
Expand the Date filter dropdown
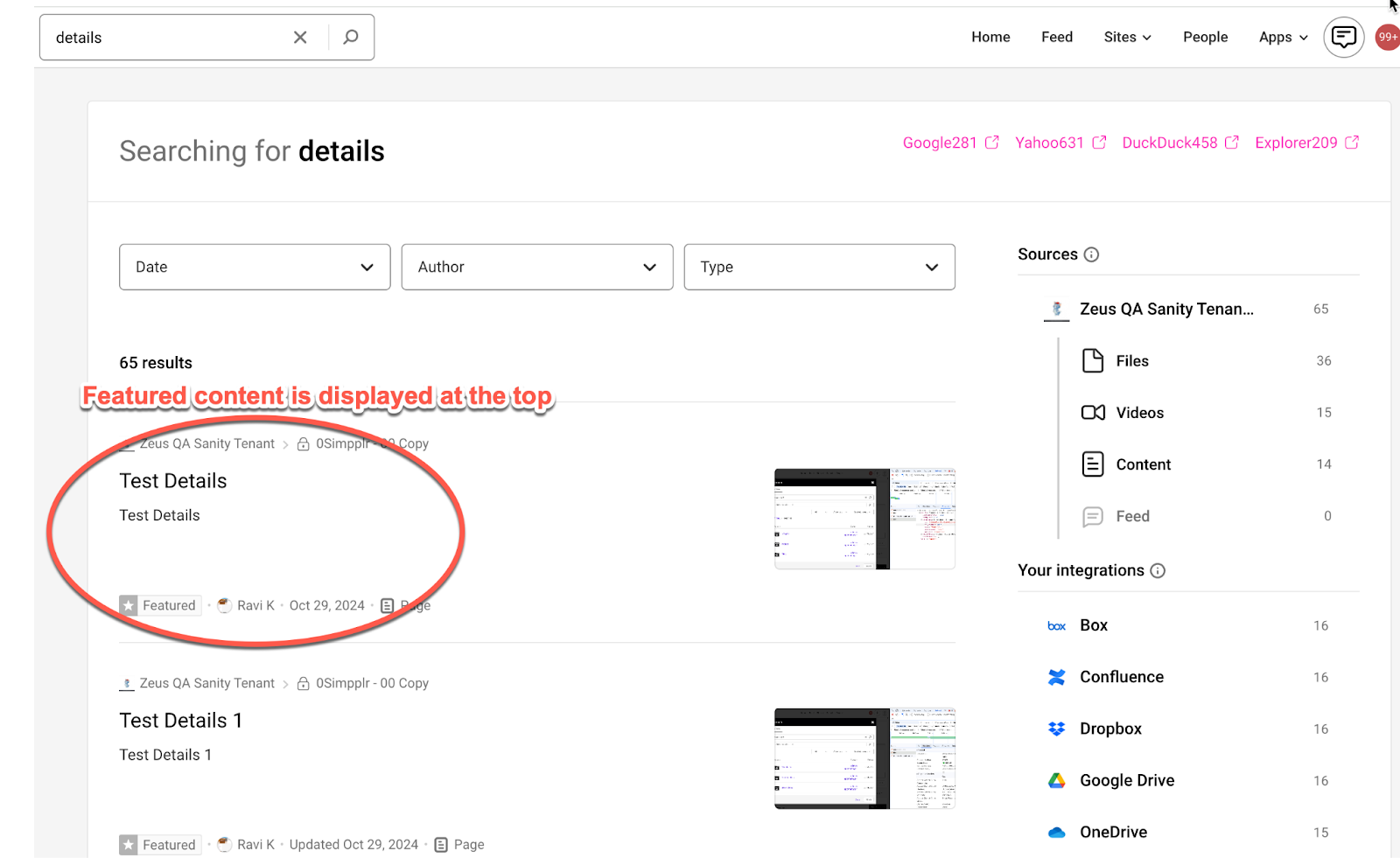(255, 267)
